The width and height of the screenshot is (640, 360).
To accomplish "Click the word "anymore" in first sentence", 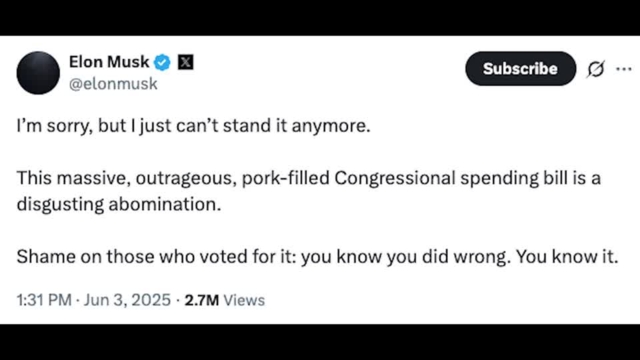I will pyautogui.click(x=331, y=126).
